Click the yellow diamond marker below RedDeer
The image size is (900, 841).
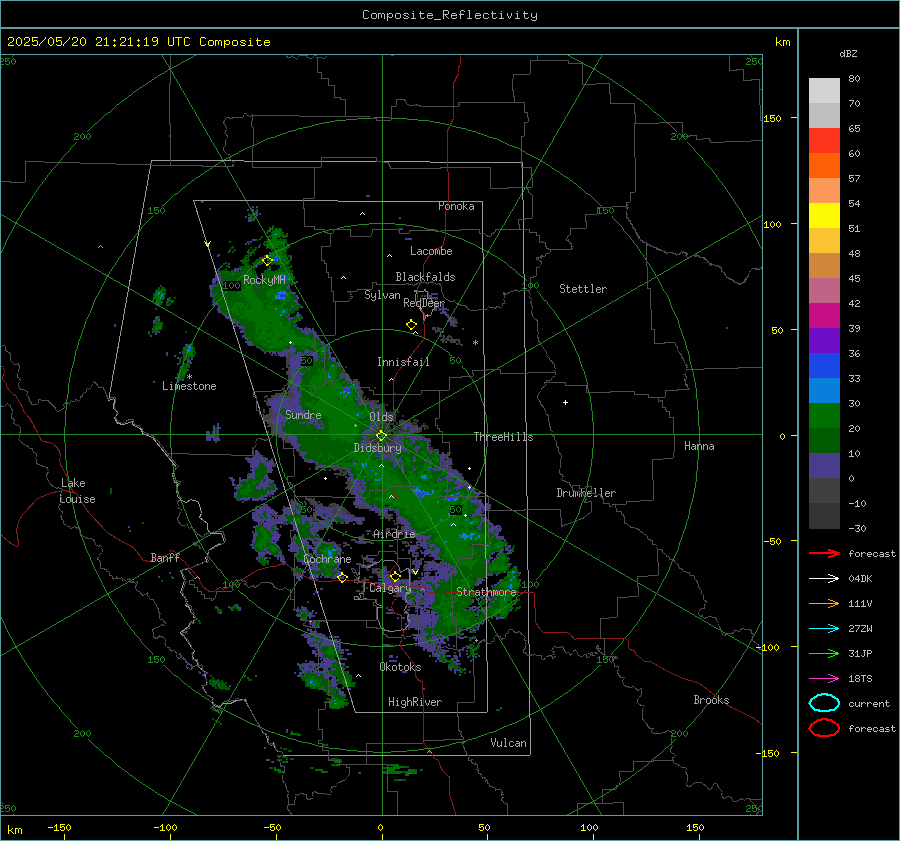(411, 325)
